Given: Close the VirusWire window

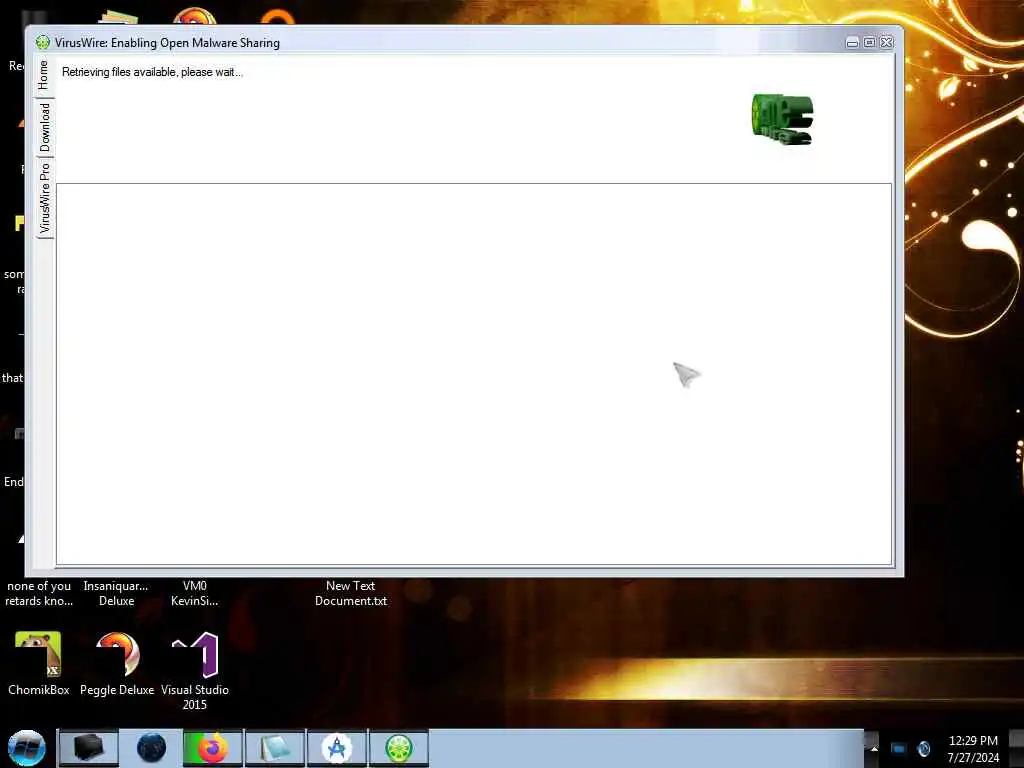Looking at the screenshot, I should coord(886,42).
